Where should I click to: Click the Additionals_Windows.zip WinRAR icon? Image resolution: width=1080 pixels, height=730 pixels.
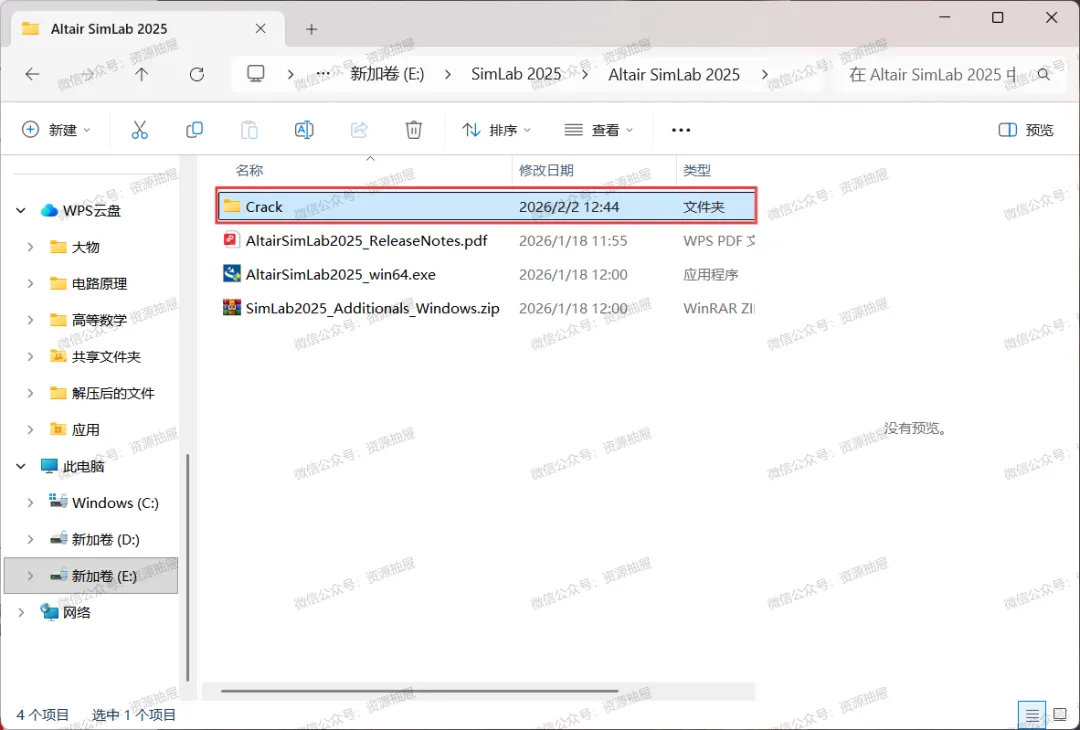pos(231,308)
